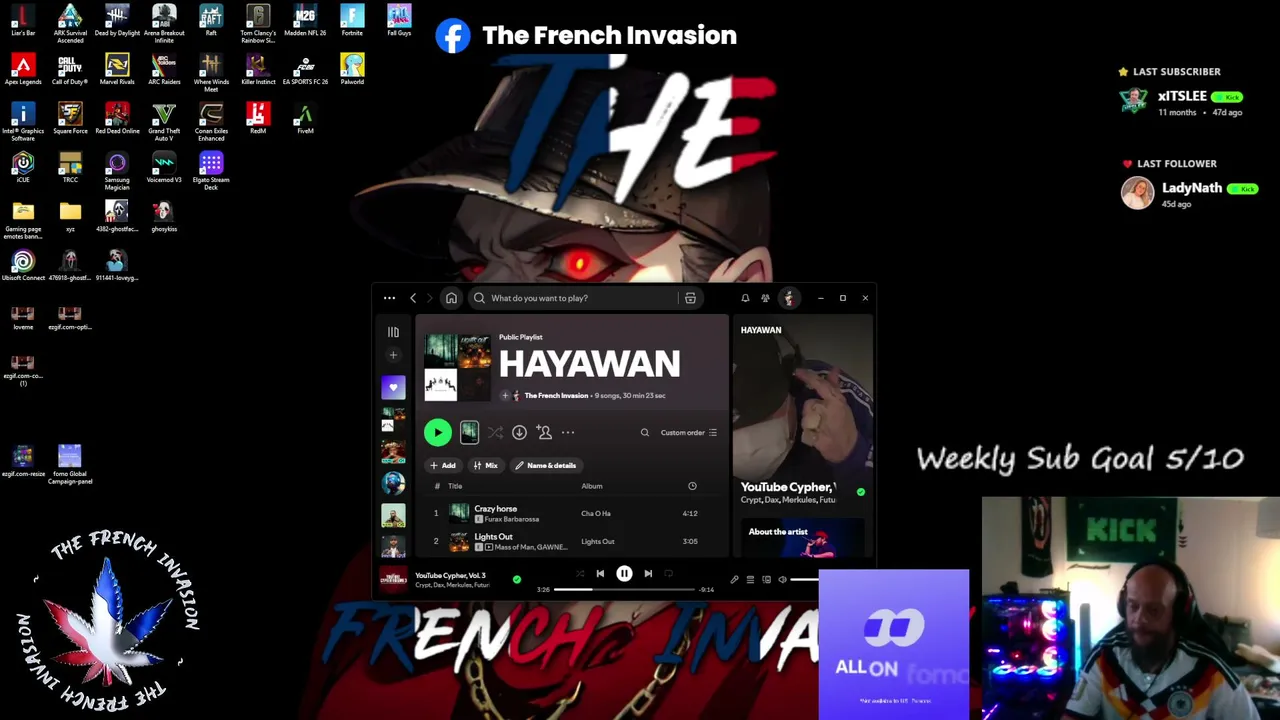This screenshot has height=720, width=1280.
Task: Toggle repeat in the player bar
Action: tap(668, 574)
